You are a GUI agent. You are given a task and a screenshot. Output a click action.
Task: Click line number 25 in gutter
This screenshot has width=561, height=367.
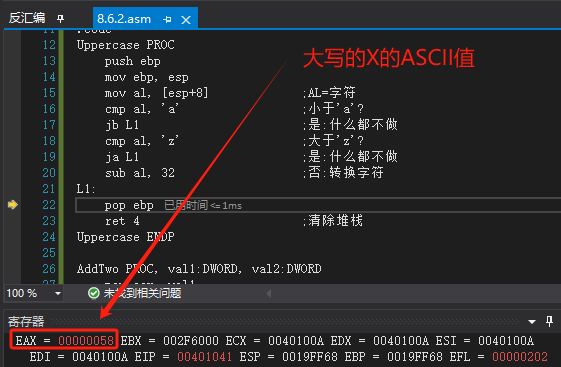click(x=49, y=253)
